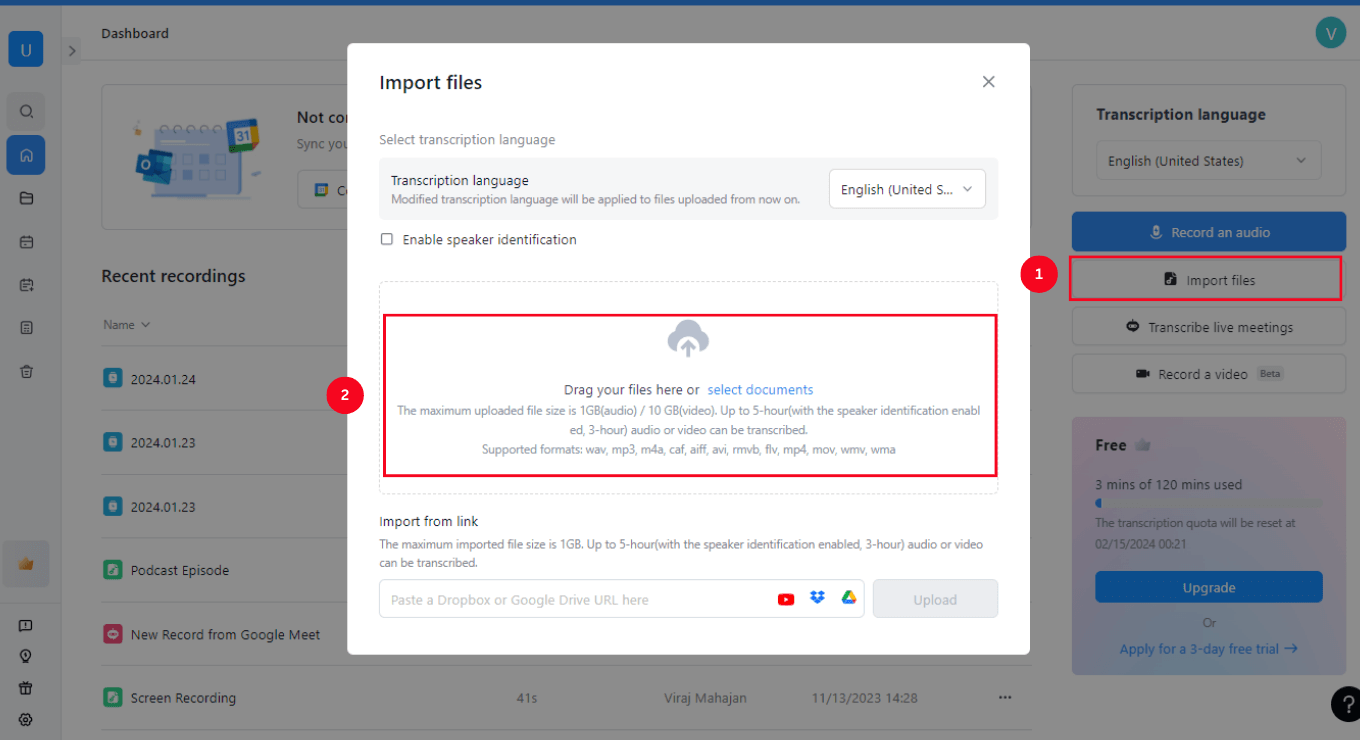Viewport: 1360px width, 740px height.
Task: Open the feedback message icon in sidebar
Action: click(x=26, y=626)
